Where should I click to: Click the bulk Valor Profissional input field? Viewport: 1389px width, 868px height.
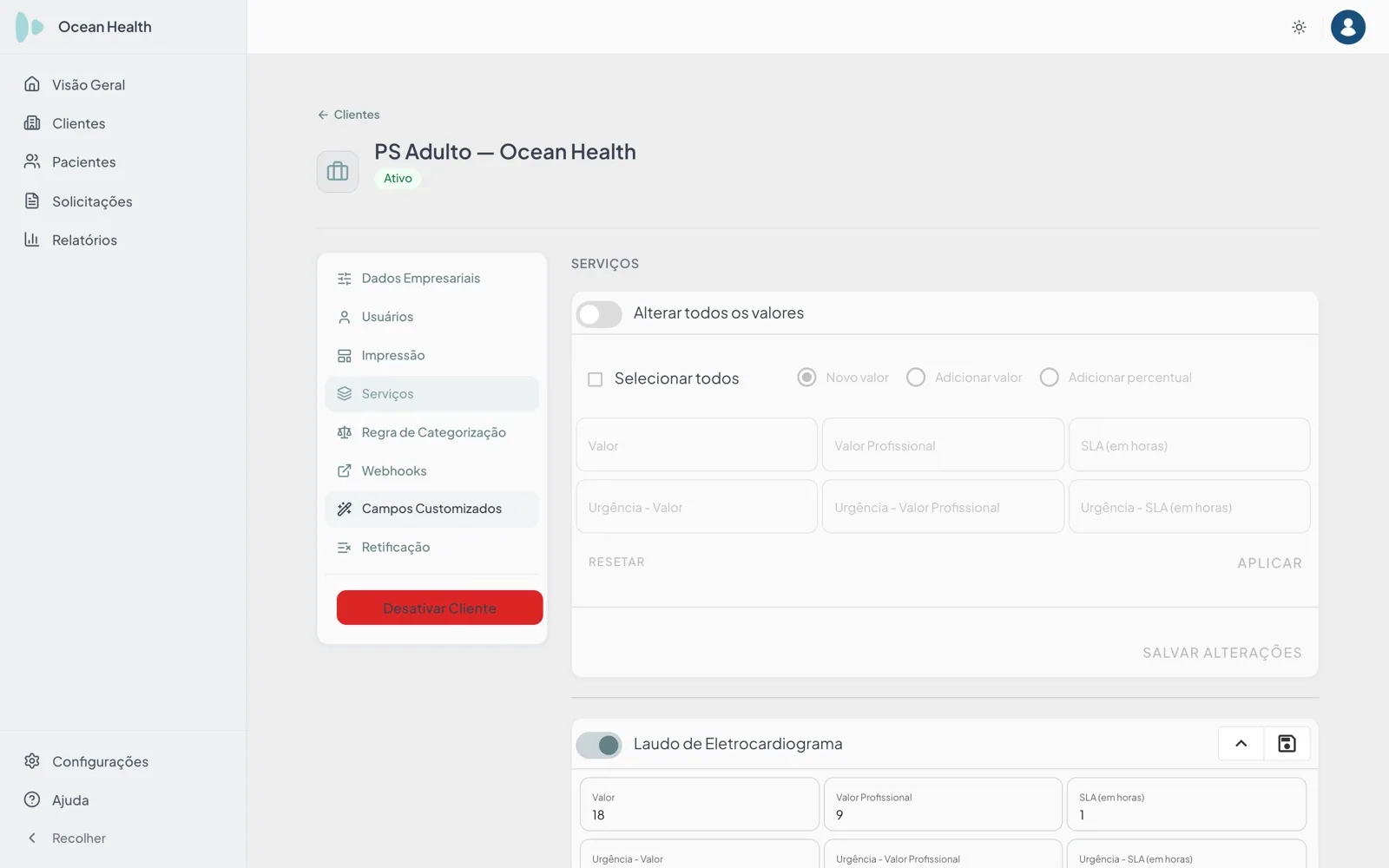click(943, 445)
